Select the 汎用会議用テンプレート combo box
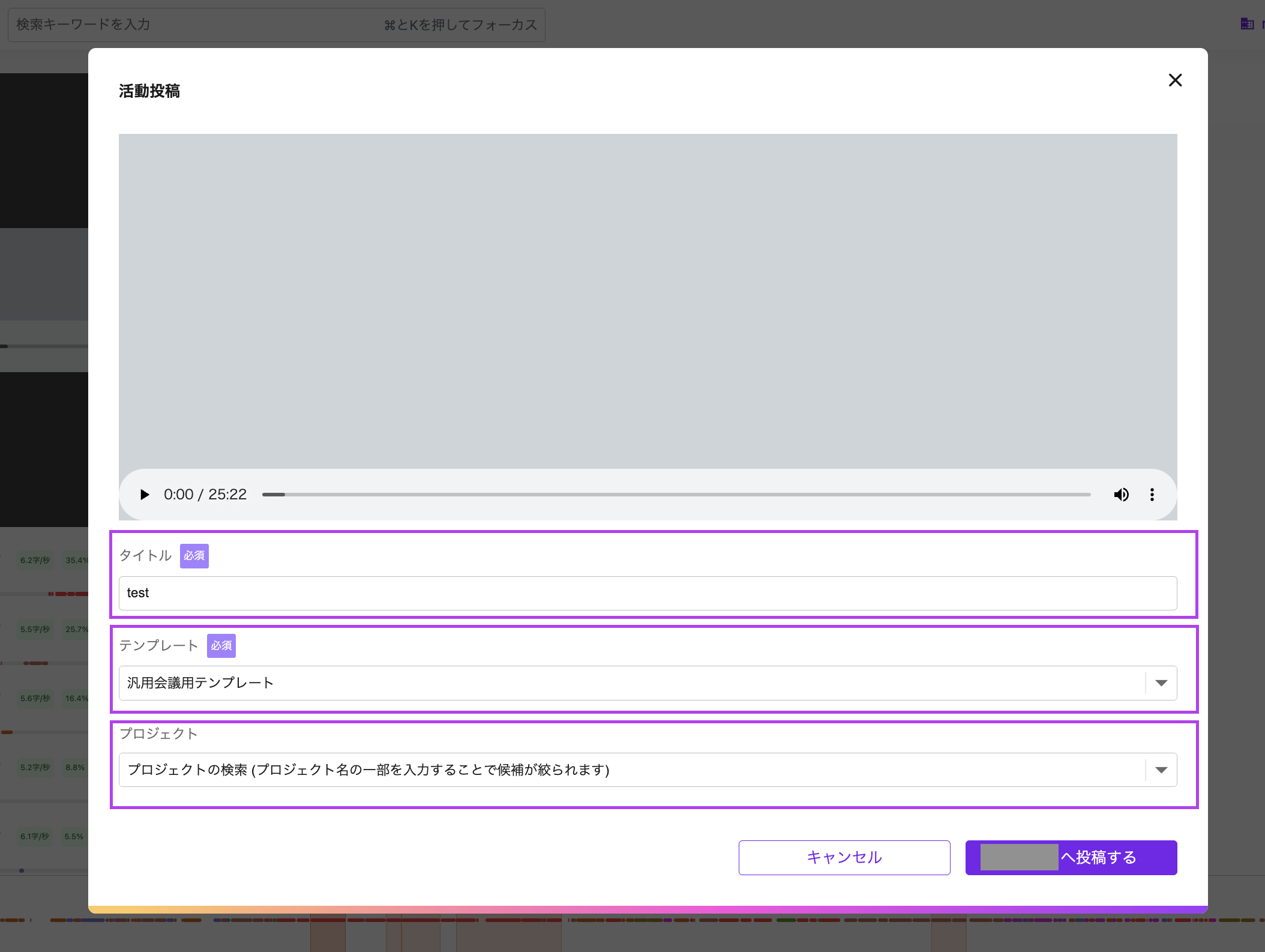Image resolution: width=1265 pixels, height=952 pixels. [648, 683]
